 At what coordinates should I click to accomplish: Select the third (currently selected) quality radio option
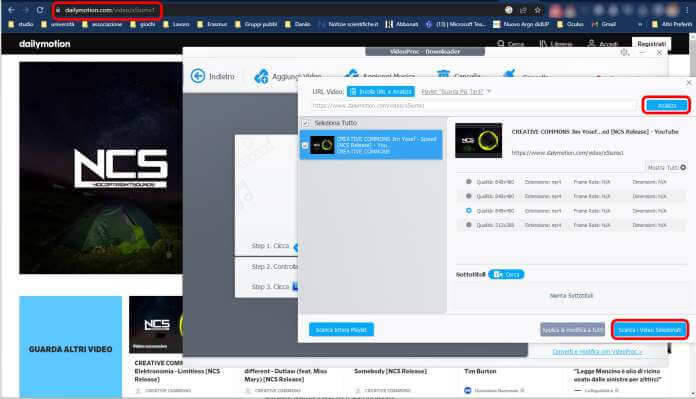468,210
